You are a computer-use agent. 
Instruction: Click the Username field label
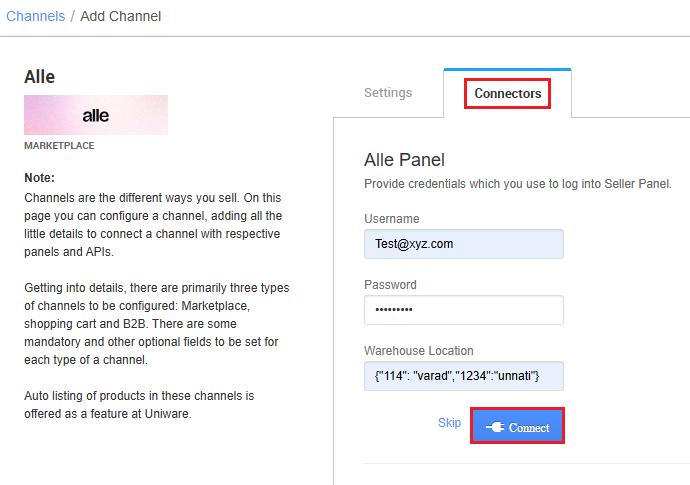click(x=392, y=219)
